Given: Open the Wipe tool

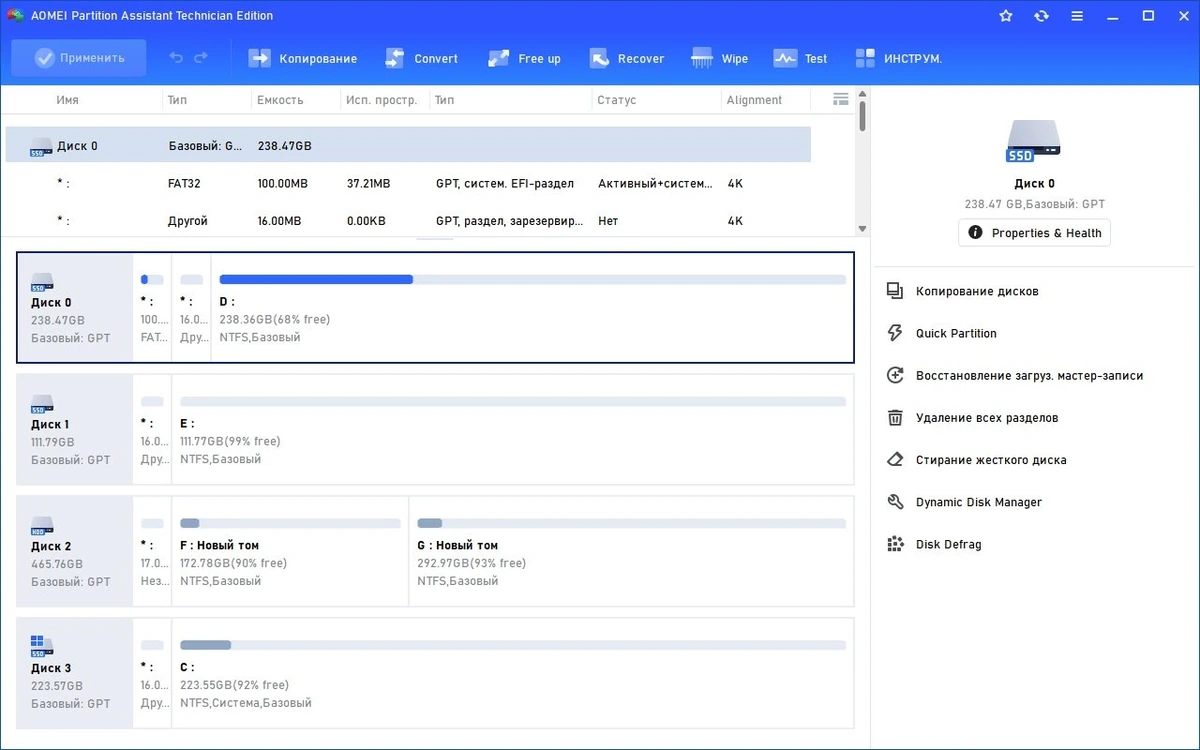Looking at the screenshot, I should pos(719,59).
